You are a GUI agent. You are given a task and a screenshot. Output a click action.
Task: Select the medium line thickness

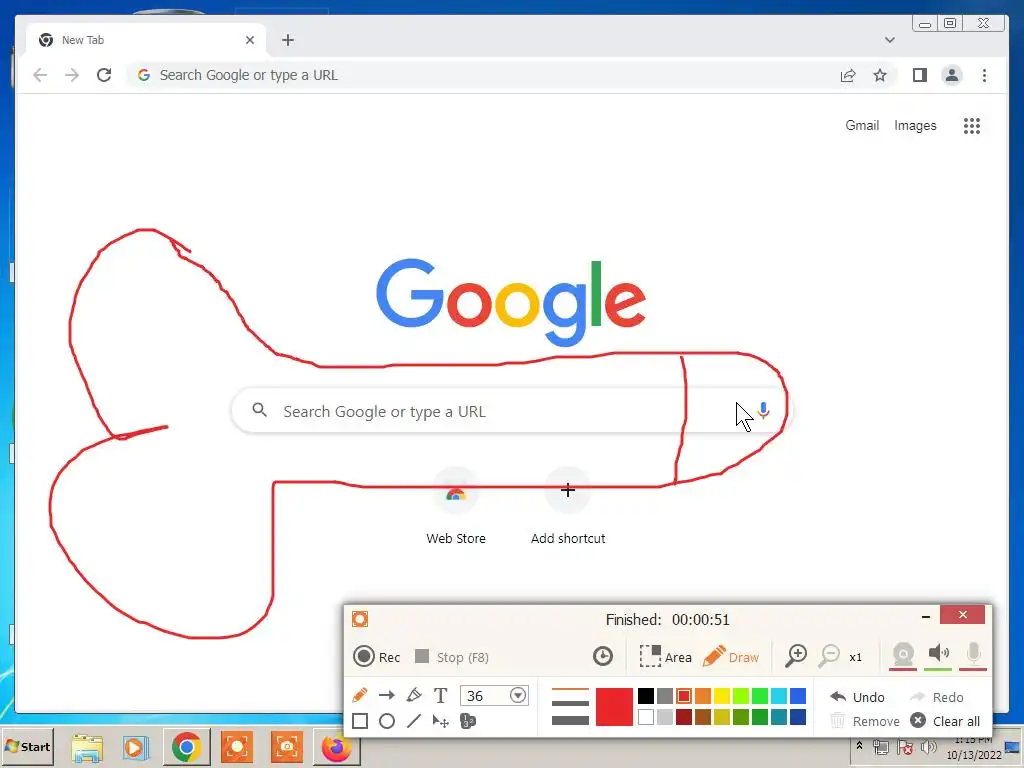pyautogui.click(x=570, y=703)
